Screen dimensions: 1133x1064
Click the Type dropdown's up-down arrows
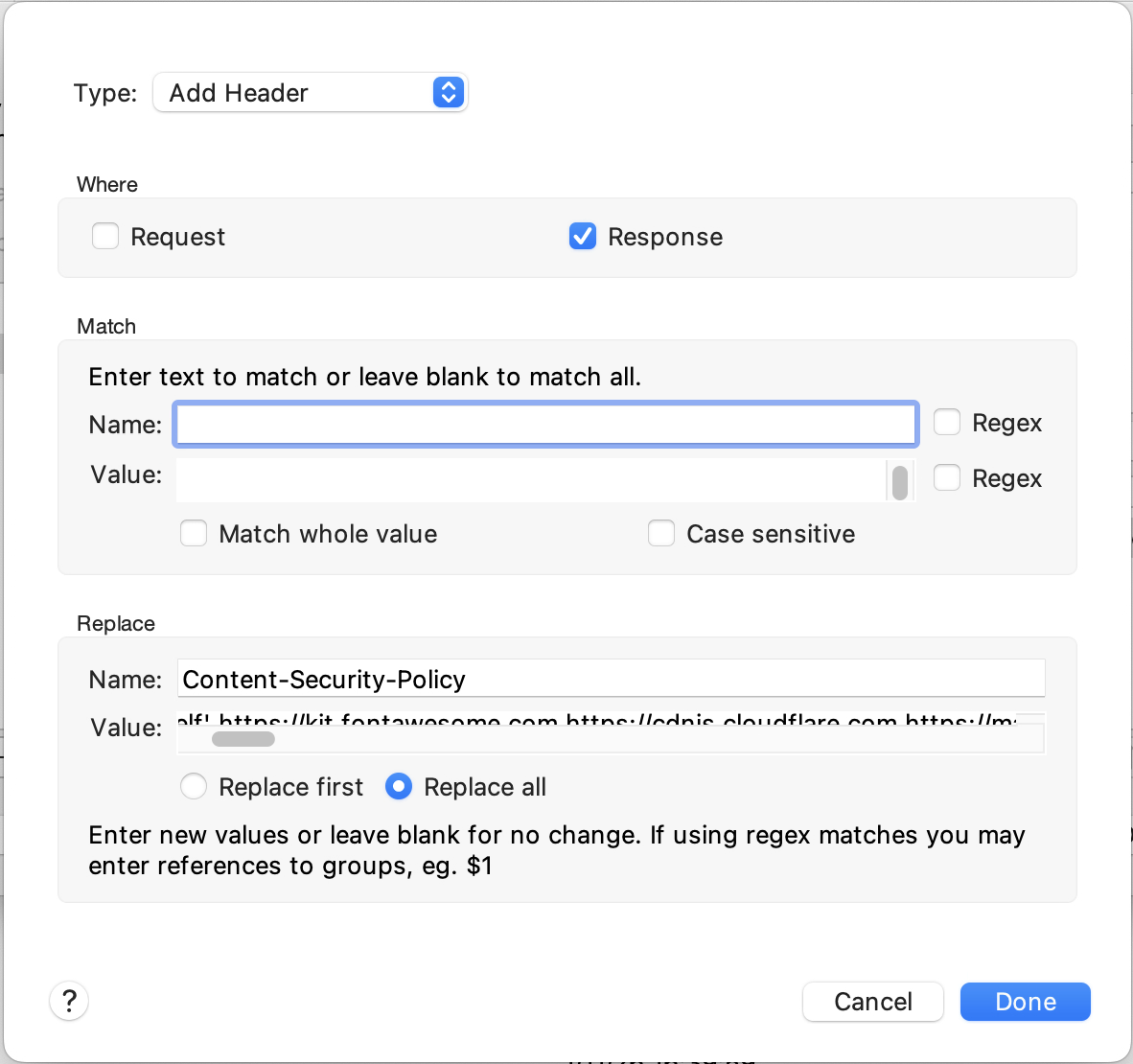[448, 92]
